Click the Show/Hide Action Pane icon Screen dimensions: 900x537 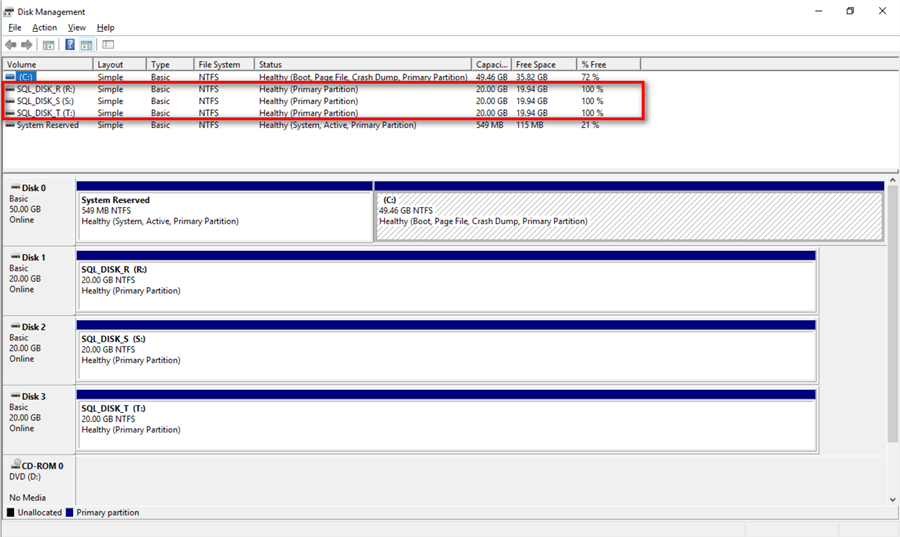coord(87,45)
